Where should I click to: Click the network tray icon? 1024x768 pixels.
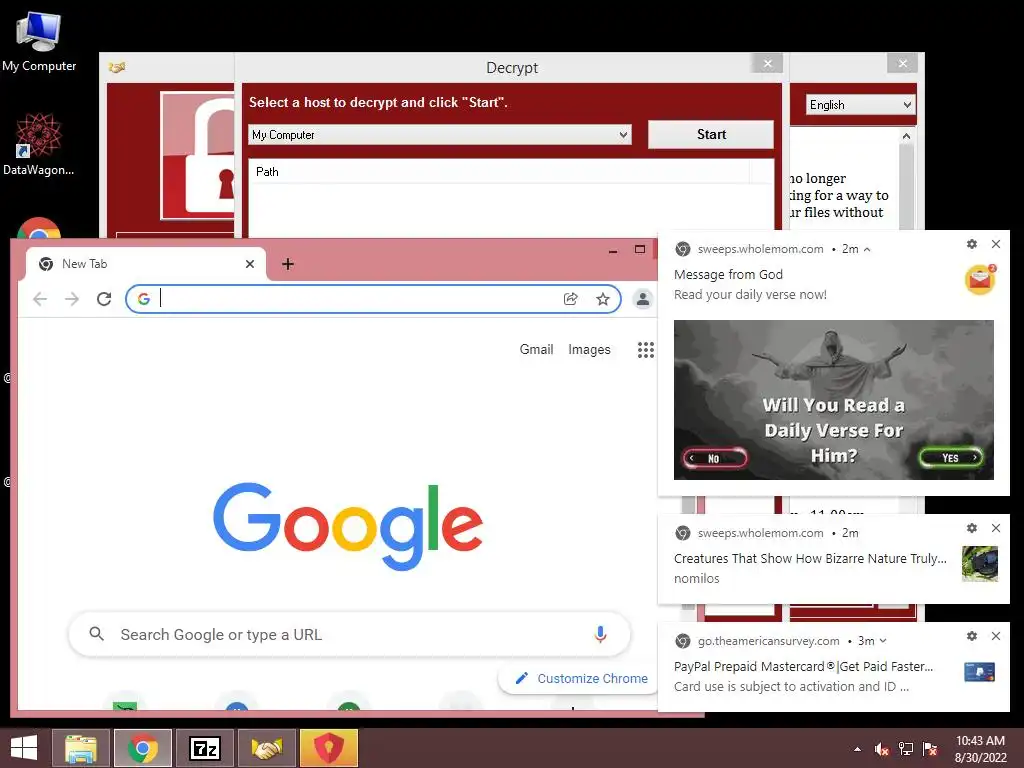(906, 749)
